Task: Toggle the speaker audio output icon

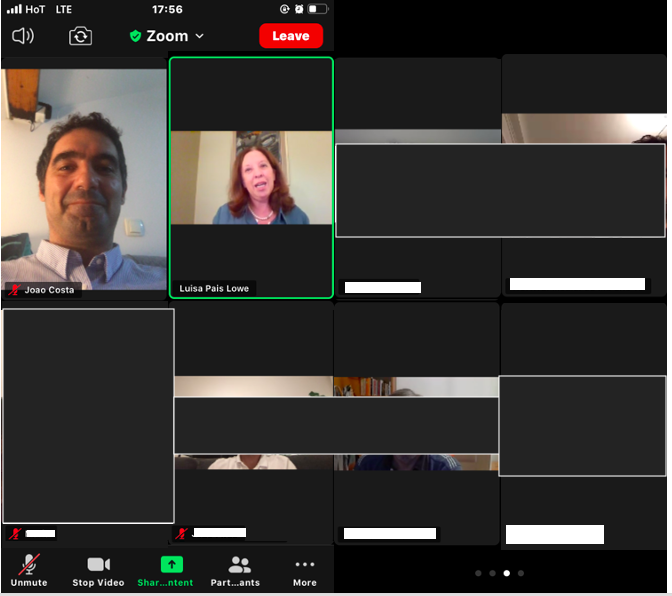Action: [23, 36]
